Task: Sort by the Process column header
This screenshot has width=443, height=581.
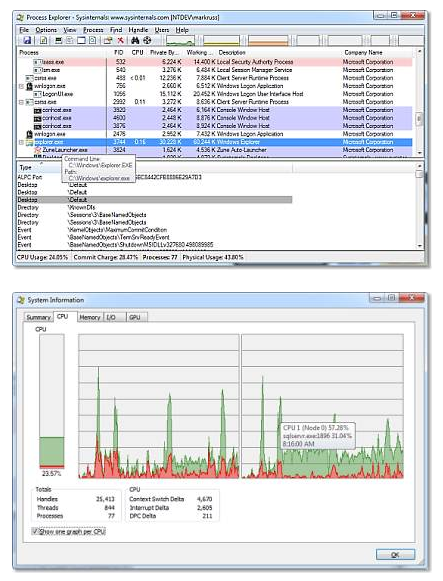Action: [x=62, y=53]
